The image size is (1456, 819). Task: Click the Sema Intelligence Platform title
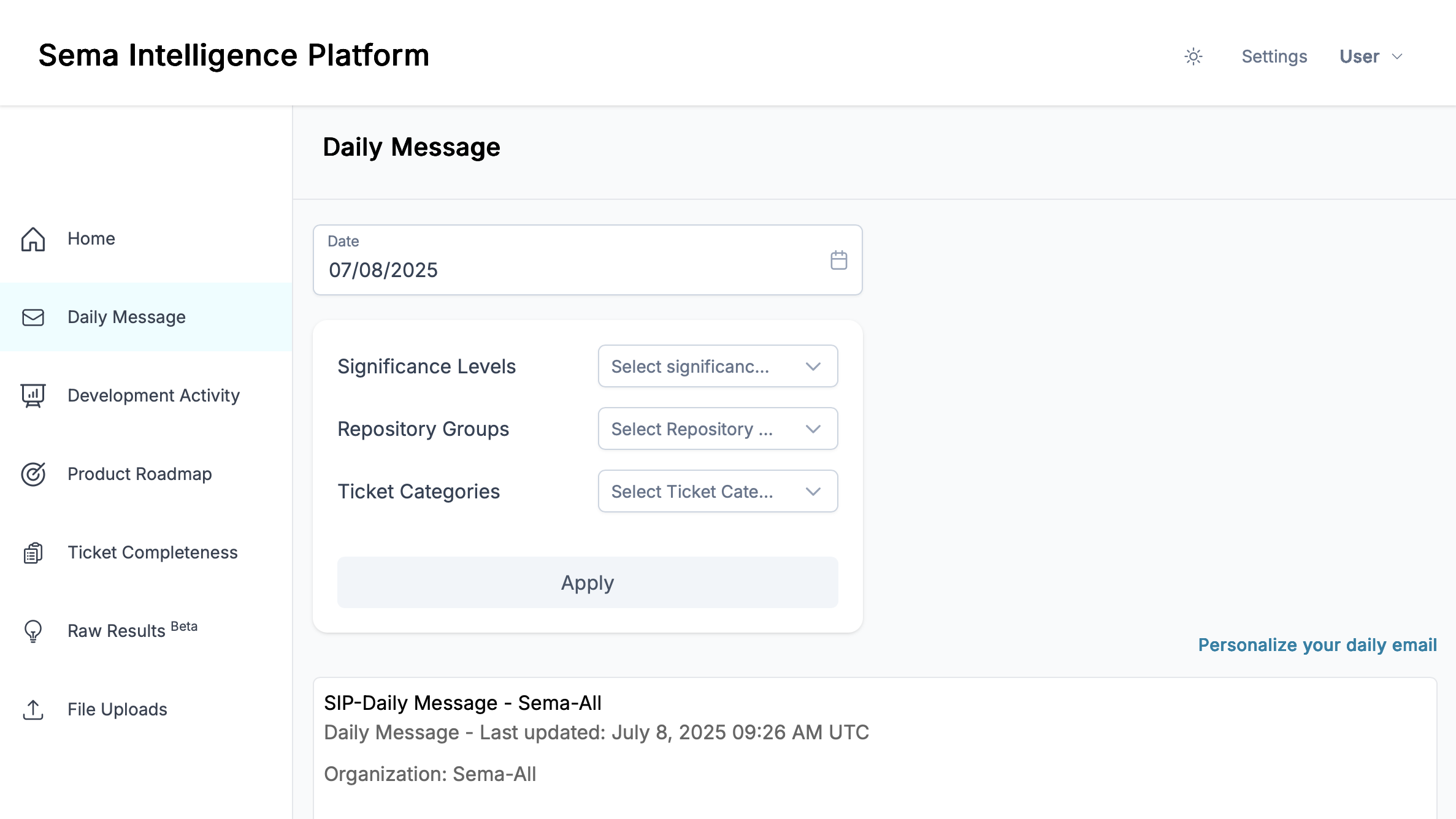click(x=234, y=55)
